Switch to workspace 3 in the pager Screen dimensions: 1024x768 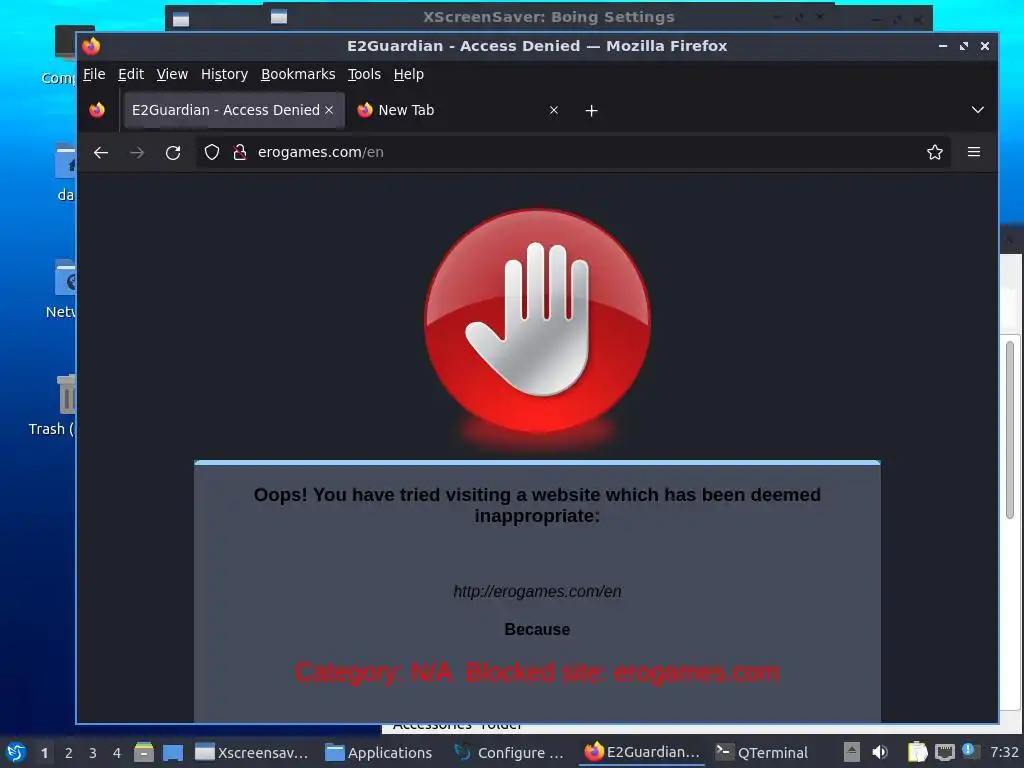click(x=93, y=753)
